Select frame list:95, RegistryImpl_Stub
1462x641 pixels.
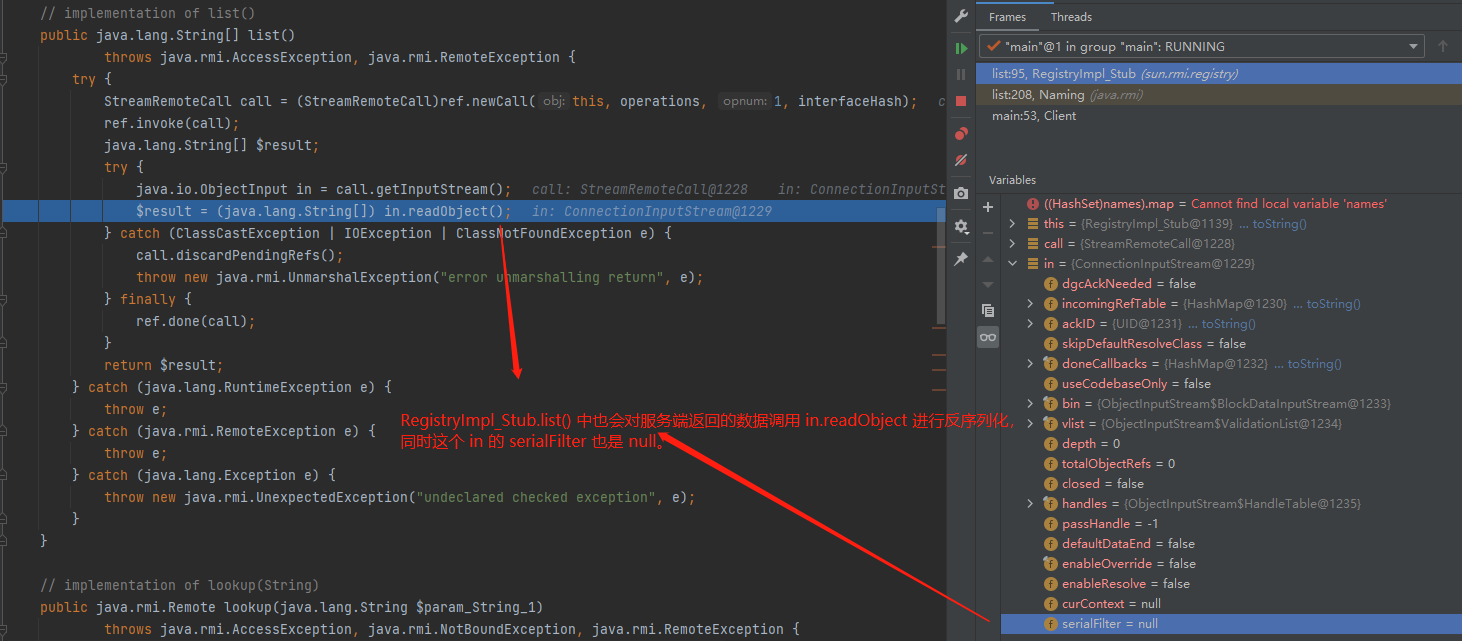click(1219, 73)
